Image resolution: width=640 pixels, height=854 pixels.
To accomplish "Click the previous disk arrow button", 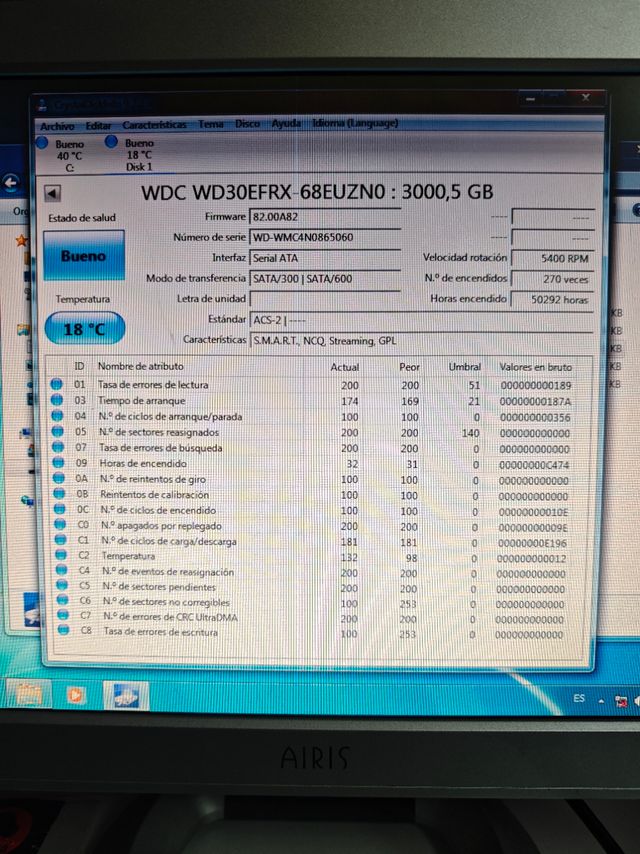I will (52, 193).
